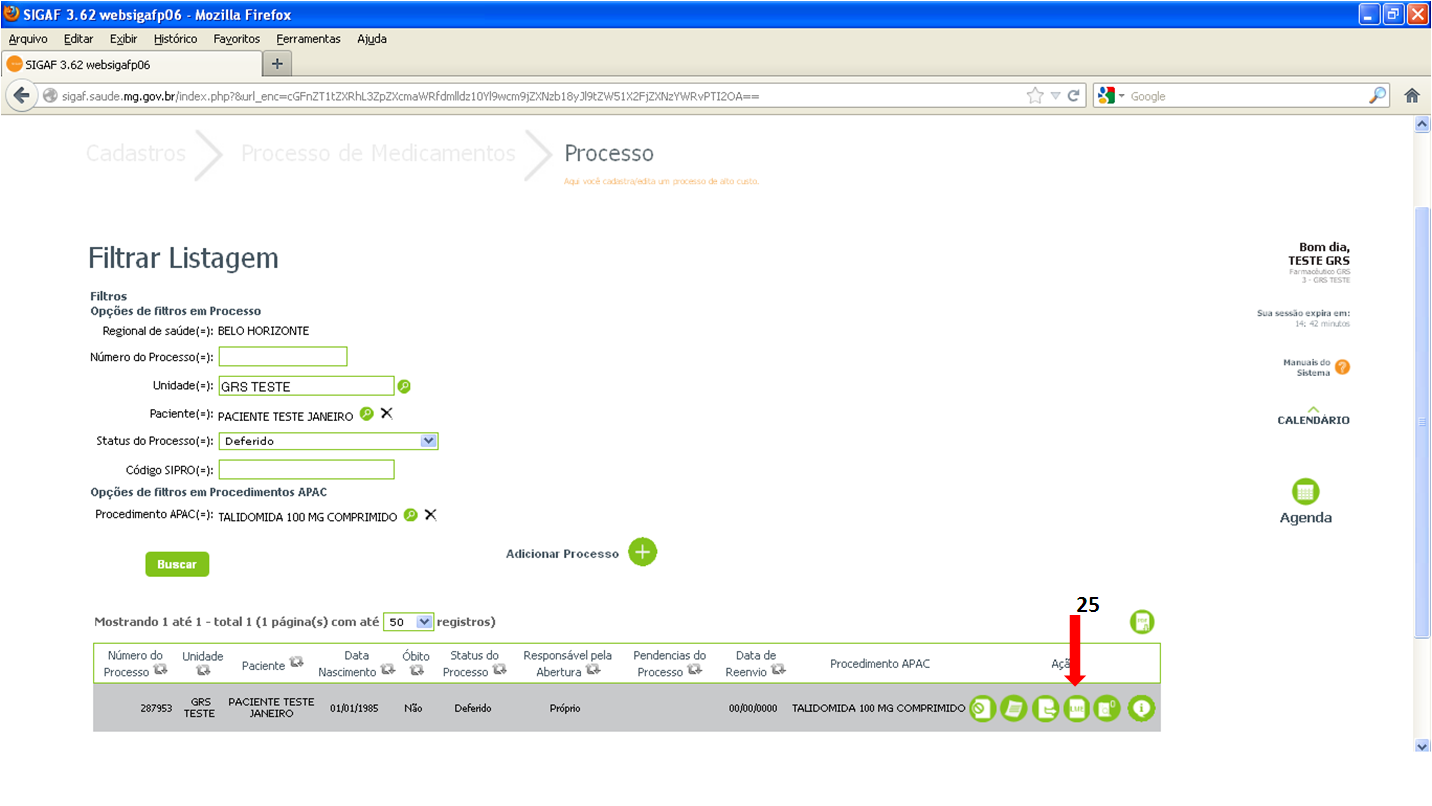
Task: Open the Ferramentas menu
Action: [309, 39]
